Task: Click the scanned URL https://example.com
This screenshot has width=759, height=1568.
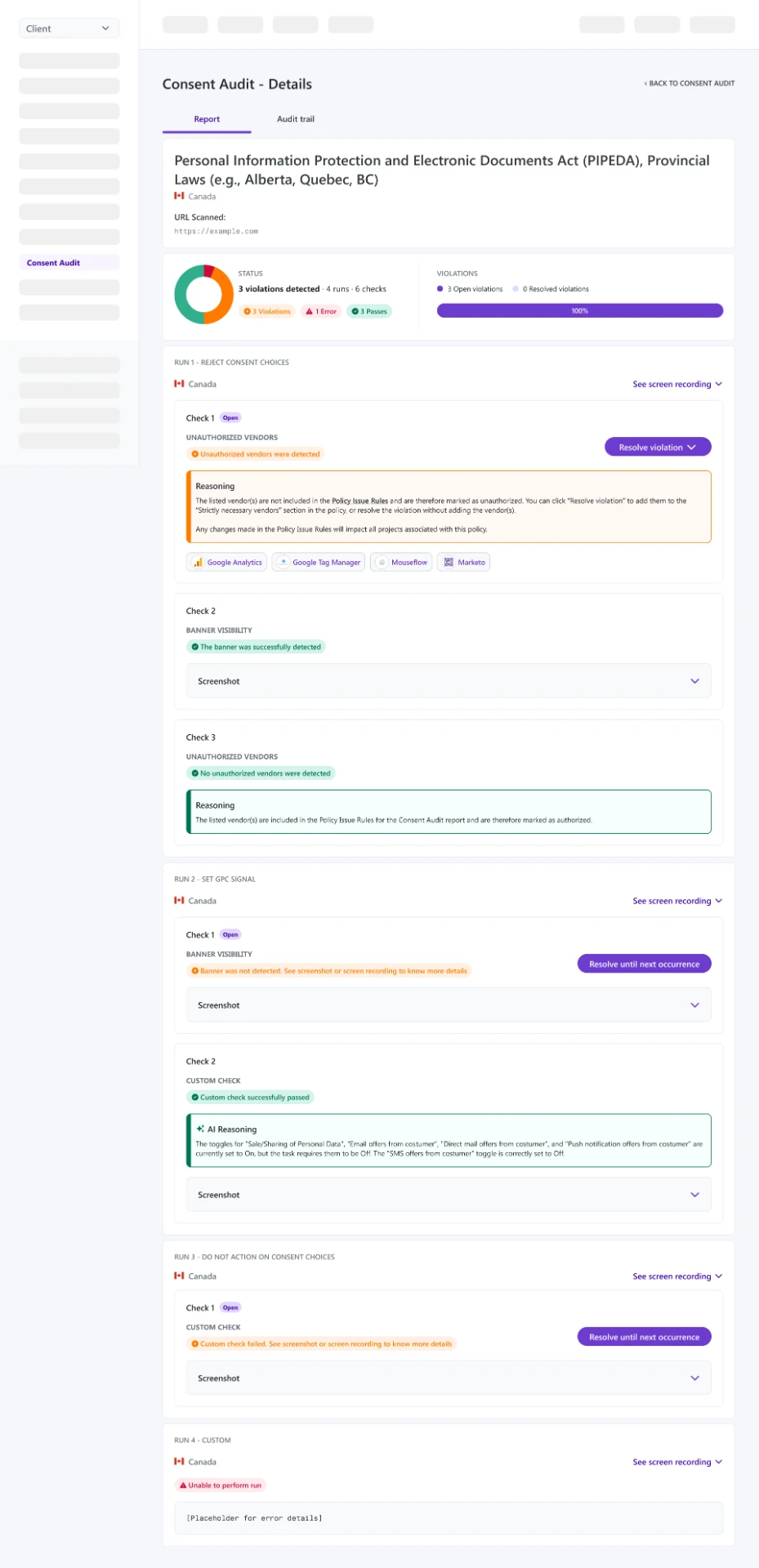Action: (216, 232)
